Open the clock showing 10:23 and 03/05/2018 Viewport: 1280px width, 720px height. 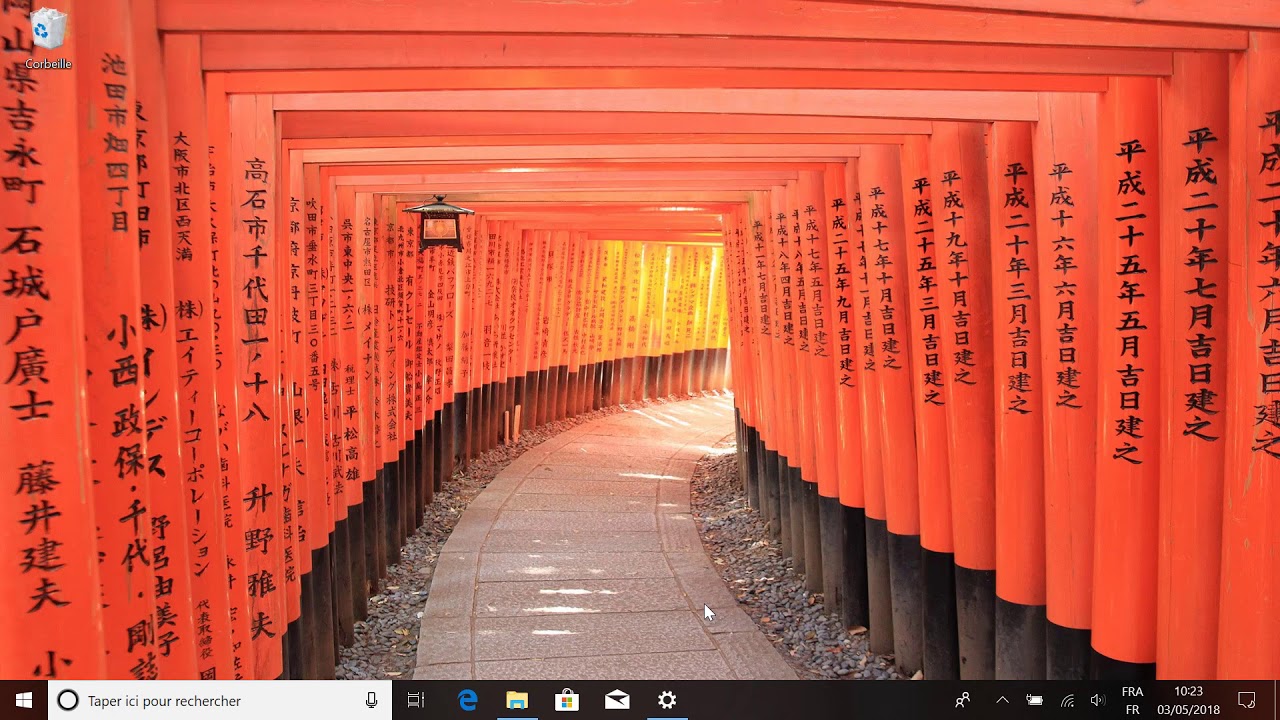click(1188, 700)
